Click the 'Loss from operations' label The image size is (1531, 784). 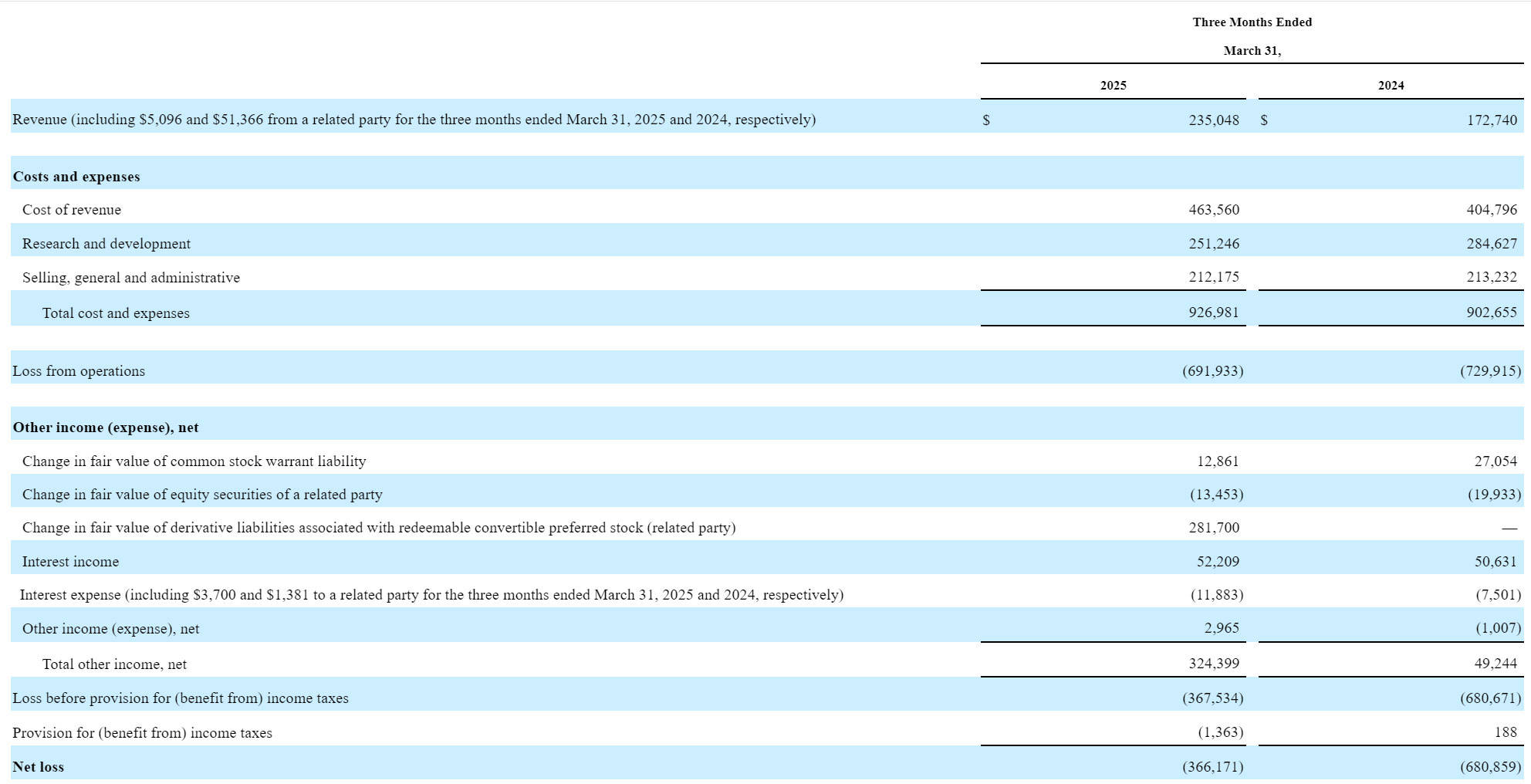coord(79,371)
